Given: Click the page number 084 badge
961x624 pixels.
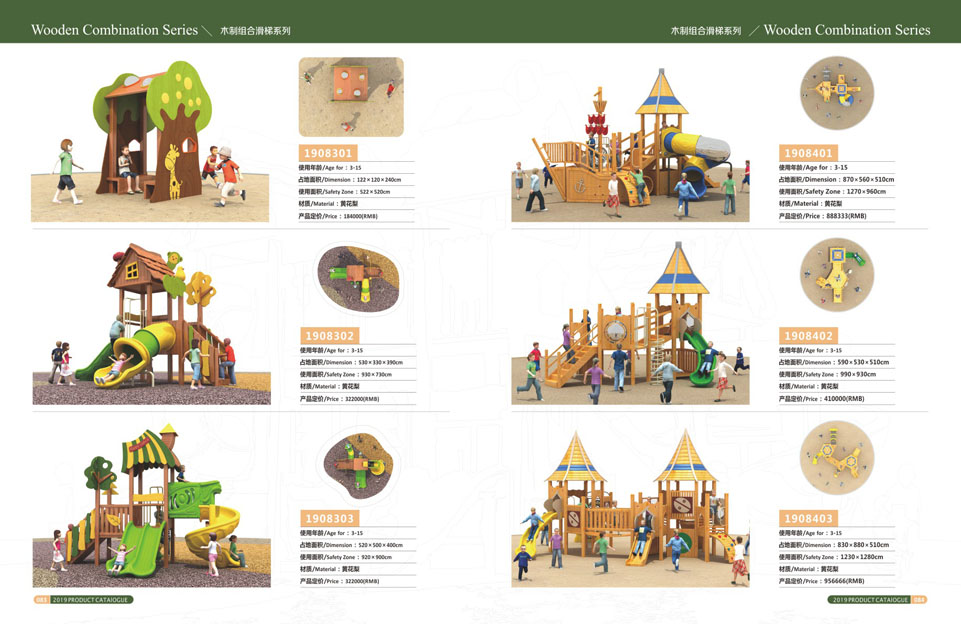Looking at the screenshot, I should [x=919, y=600].
